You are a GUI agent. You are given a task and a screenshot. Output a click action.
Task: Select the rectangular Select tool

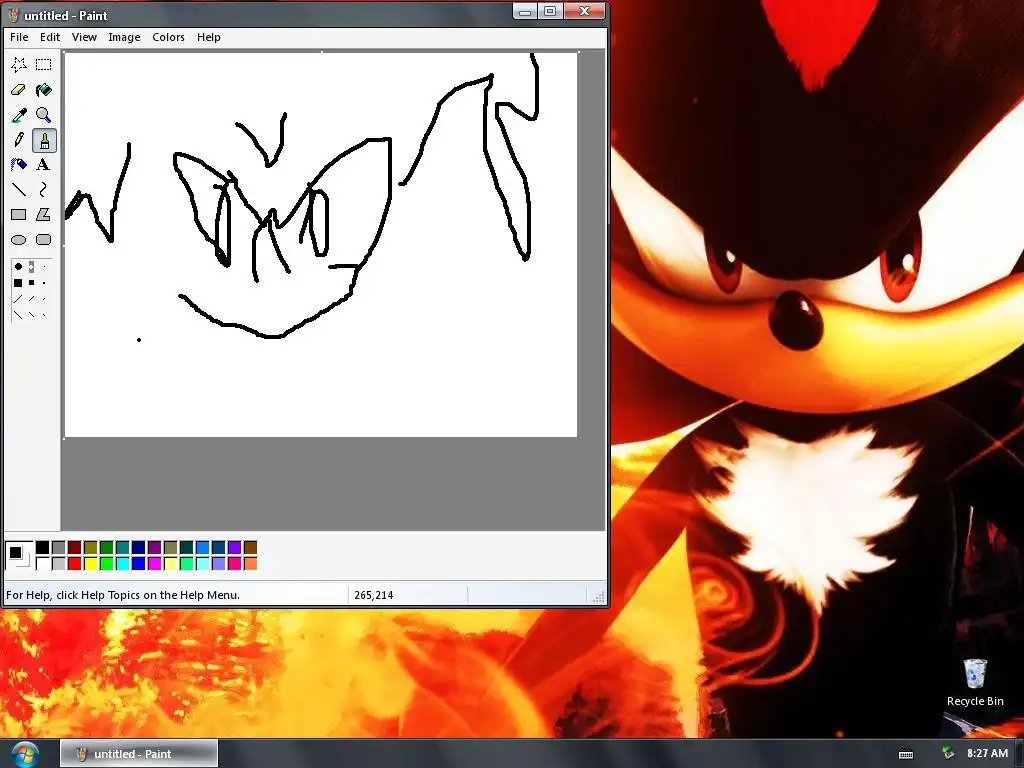(44, 64)
